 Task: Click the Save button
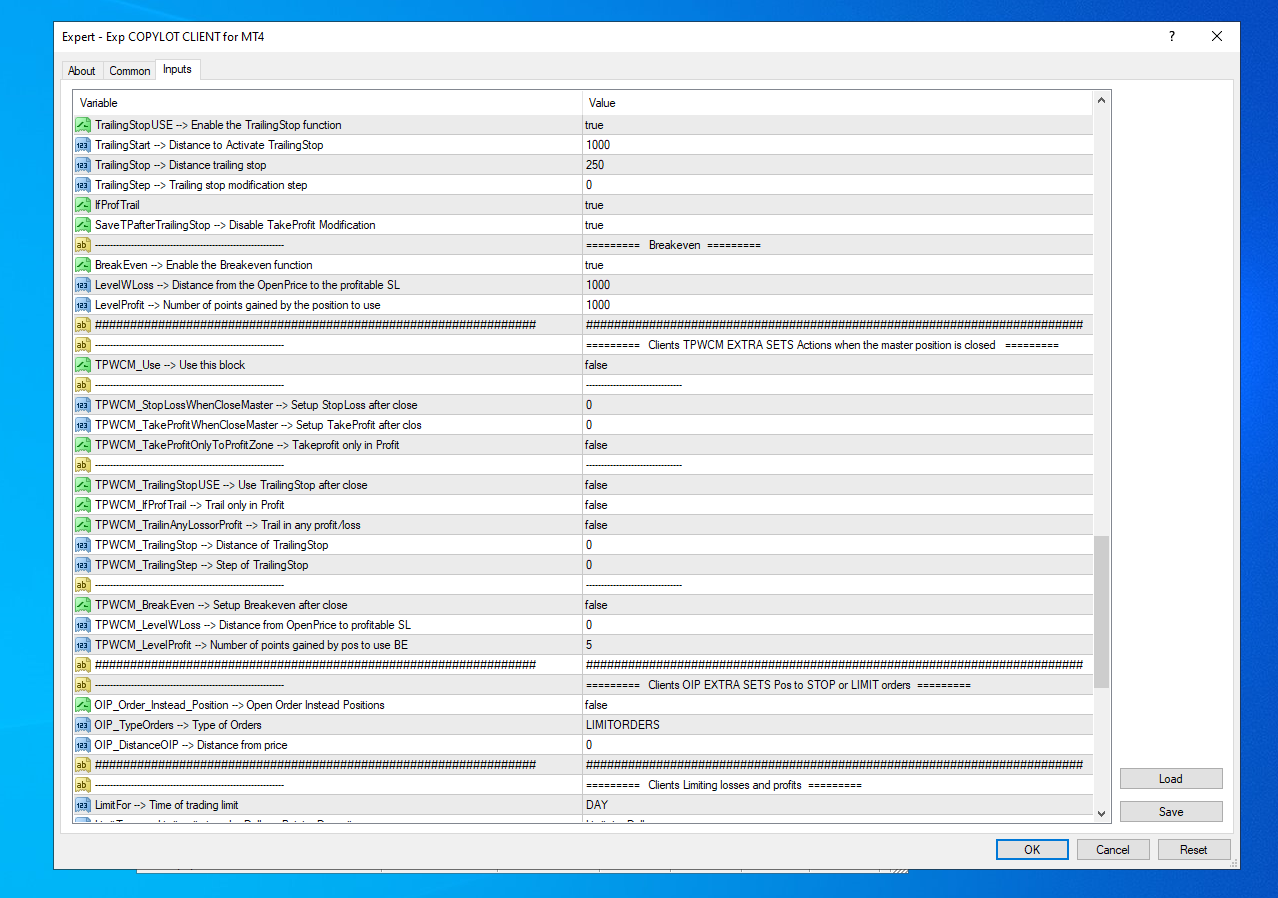coord(1171,812)
